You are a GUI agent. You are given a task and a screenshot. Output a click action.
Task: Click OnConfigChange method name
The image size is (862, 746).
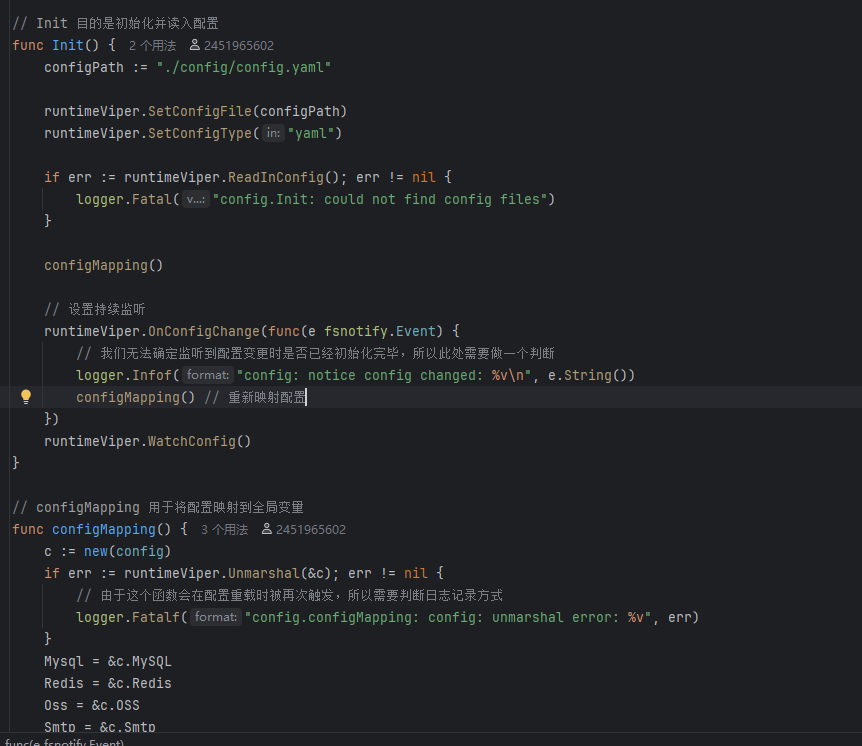[204, 331]
